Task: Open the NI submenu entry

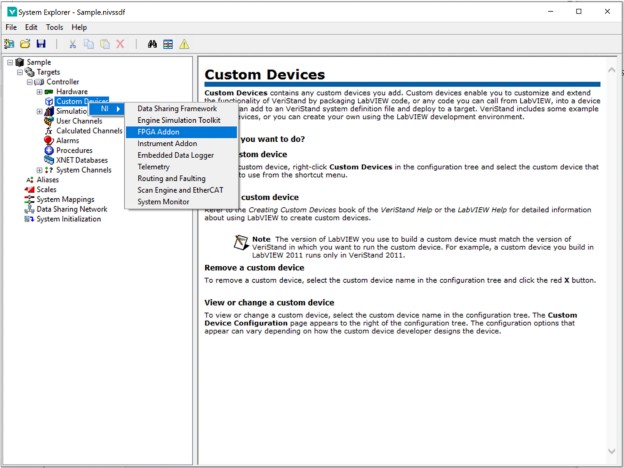Action: pyautogui.click(x=107, y=109)
